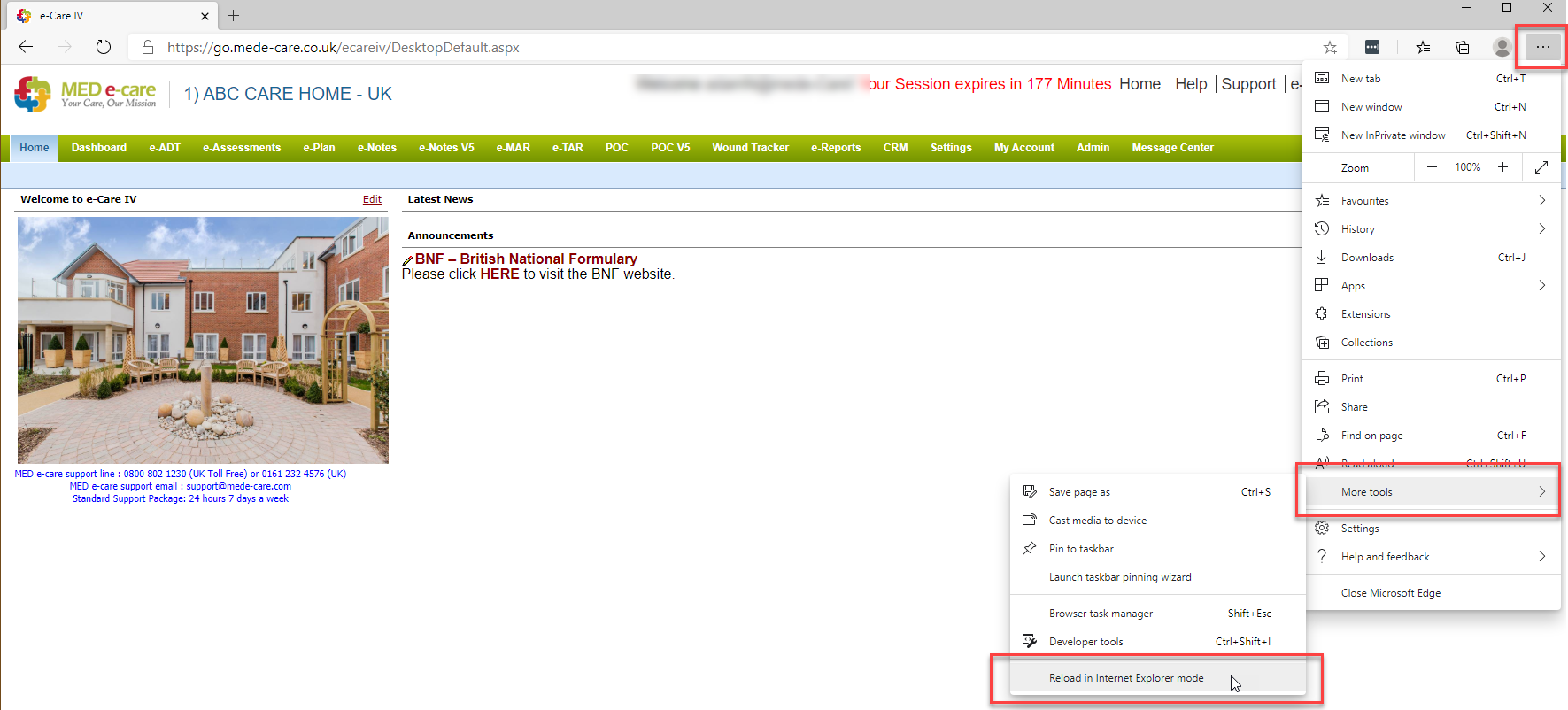
Task: Open the CRM tab
Action: coord(895,148)
